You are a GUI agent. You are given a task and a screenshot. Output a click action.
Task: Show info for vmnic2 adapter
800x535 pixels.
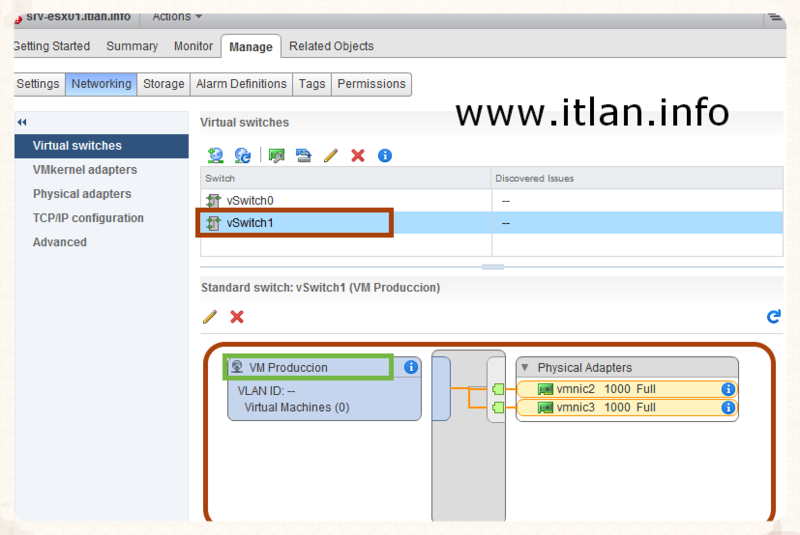coord(728,389)
